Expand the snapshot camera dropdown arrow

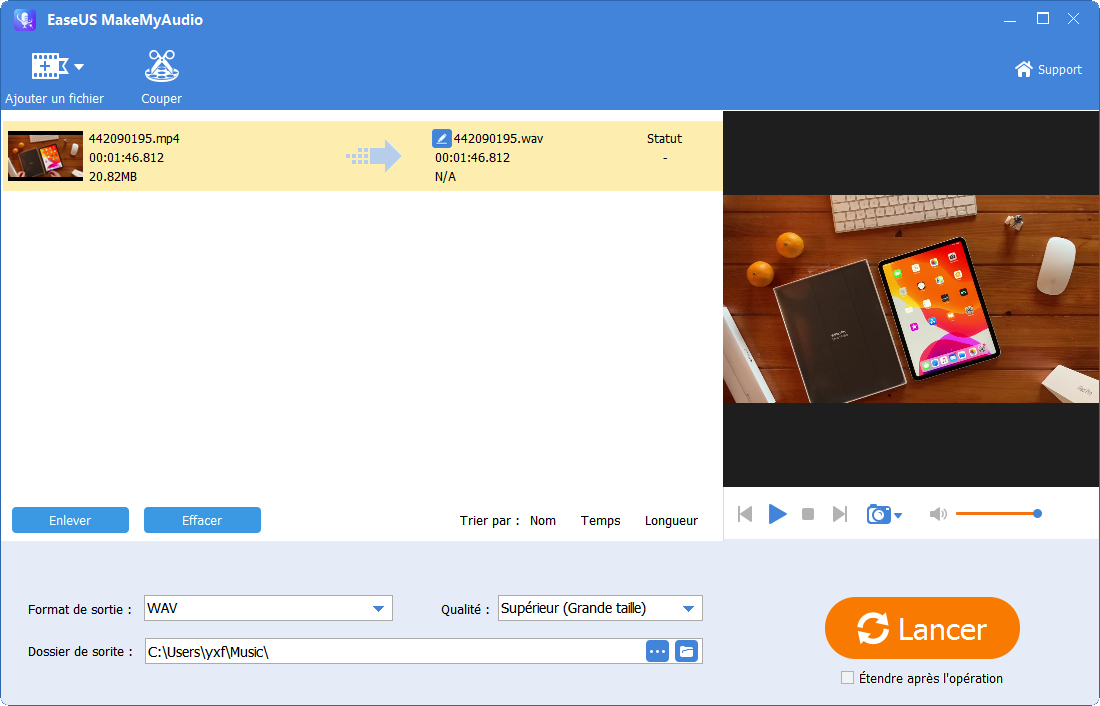click(898, 516)
